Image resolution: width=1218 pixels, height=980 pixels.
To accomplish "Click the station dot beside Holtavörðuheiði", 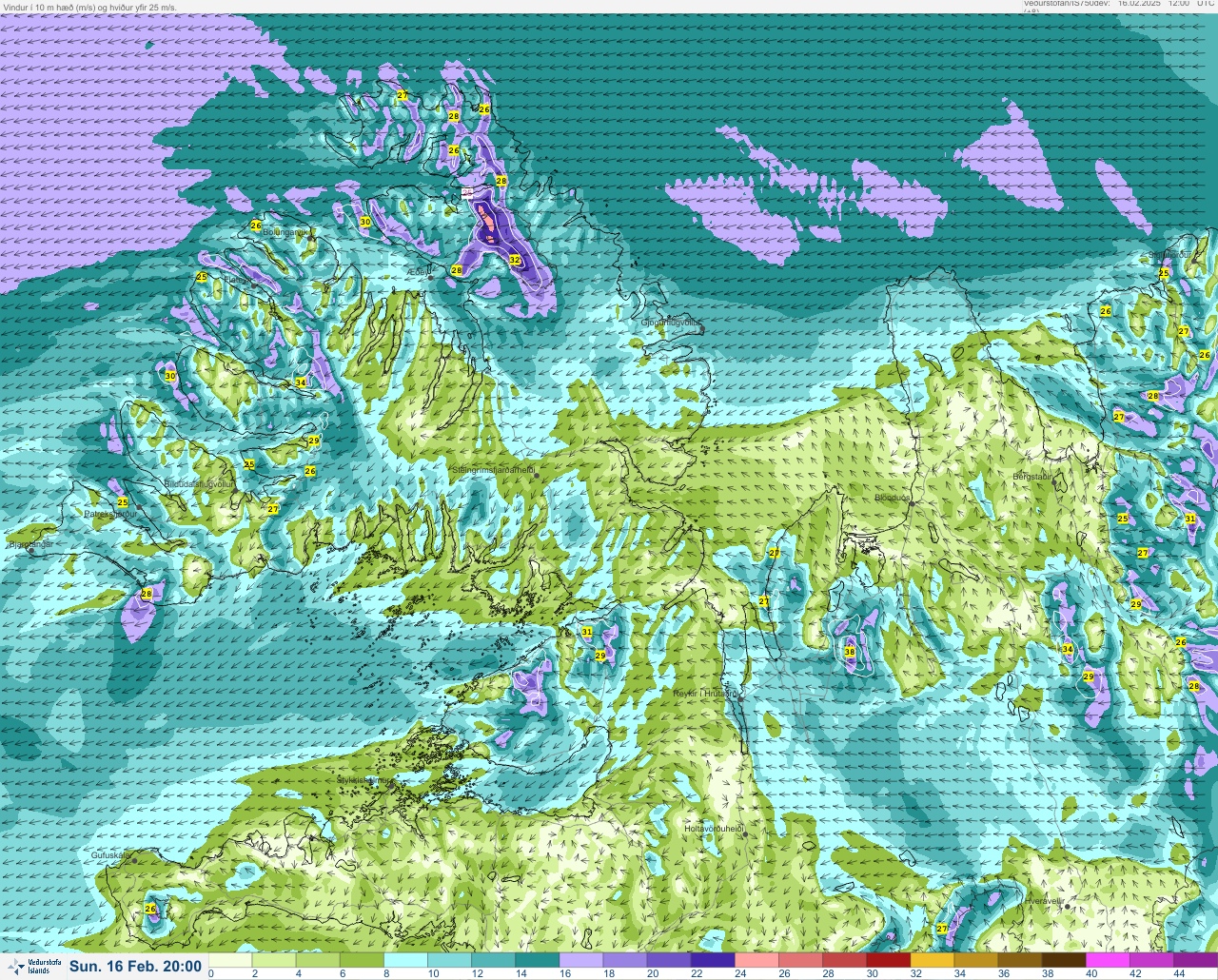I will tap(746, 834).
